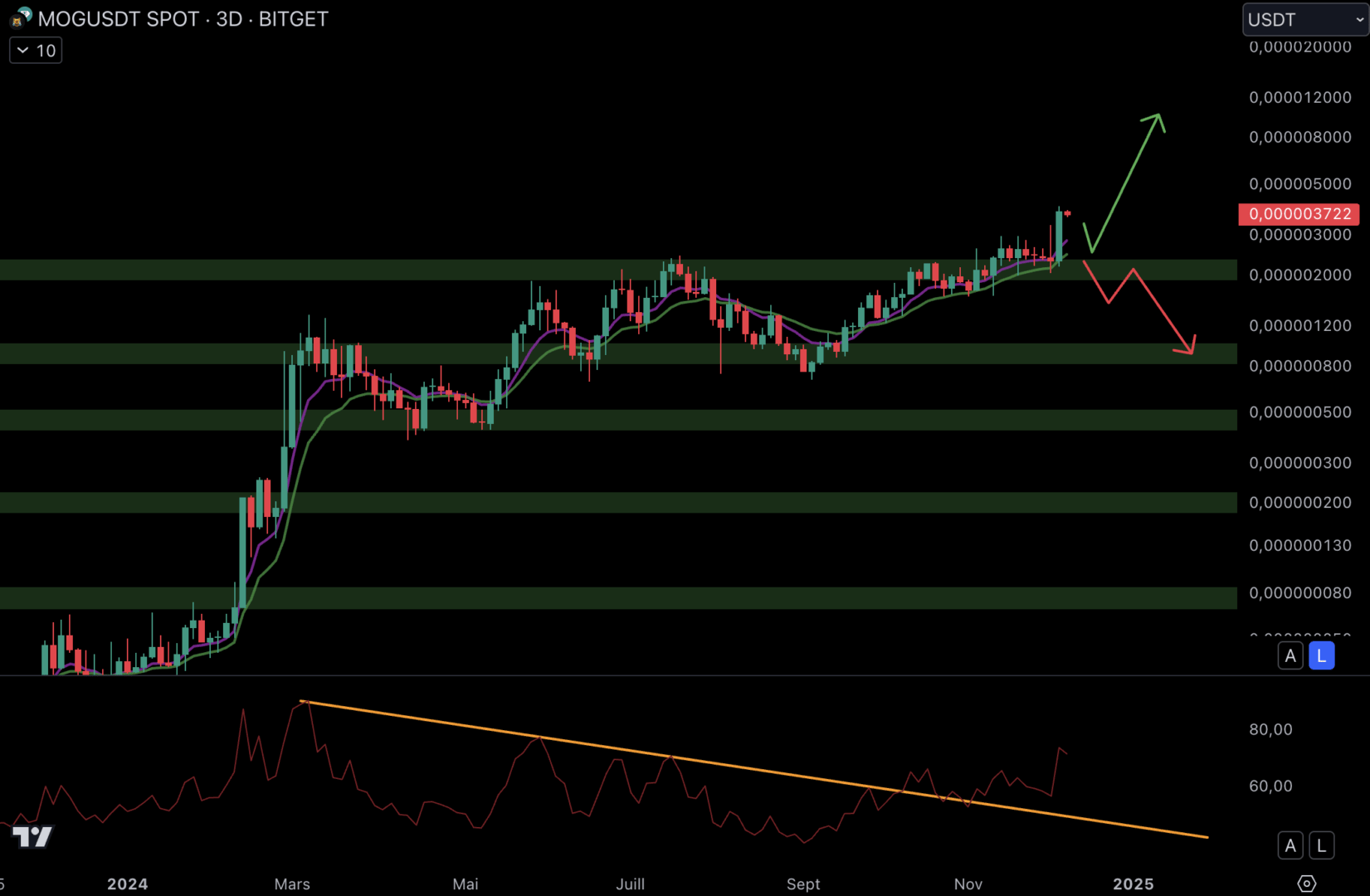Click the red current price label 0,000003722
The width and height of the screenshot is (1370, 896).
coord(1299,214)
